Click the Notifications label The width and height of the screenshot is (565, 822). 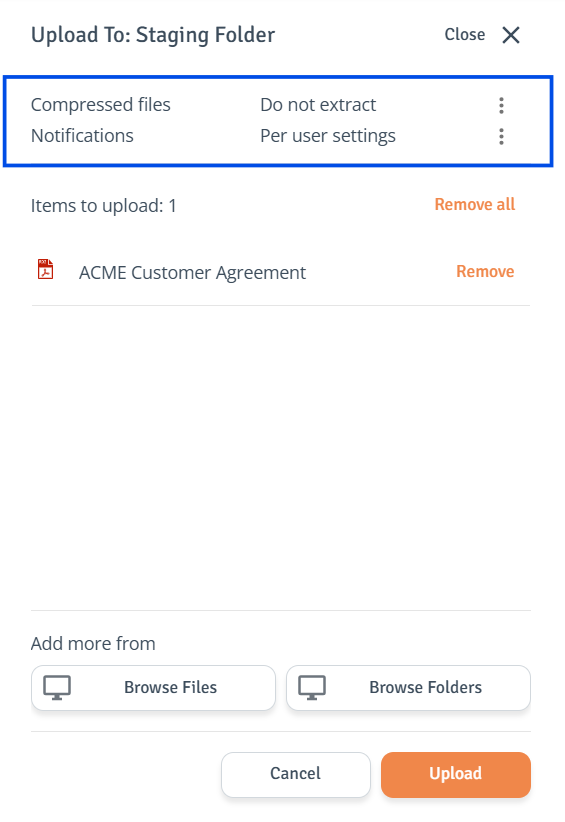pyautogui.click(x=82, y=136)
